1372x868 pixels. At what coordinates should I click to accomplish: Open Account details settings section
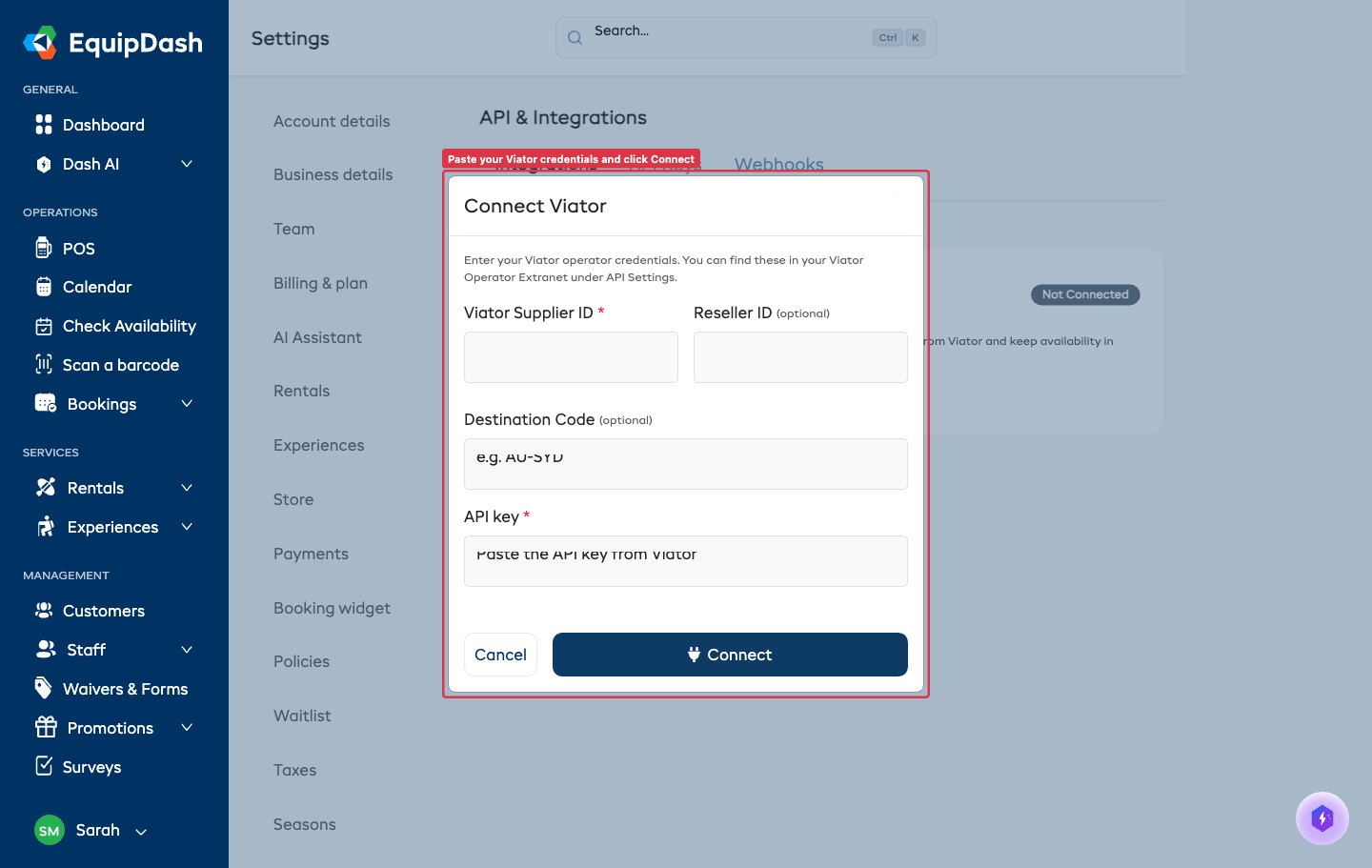332,121
